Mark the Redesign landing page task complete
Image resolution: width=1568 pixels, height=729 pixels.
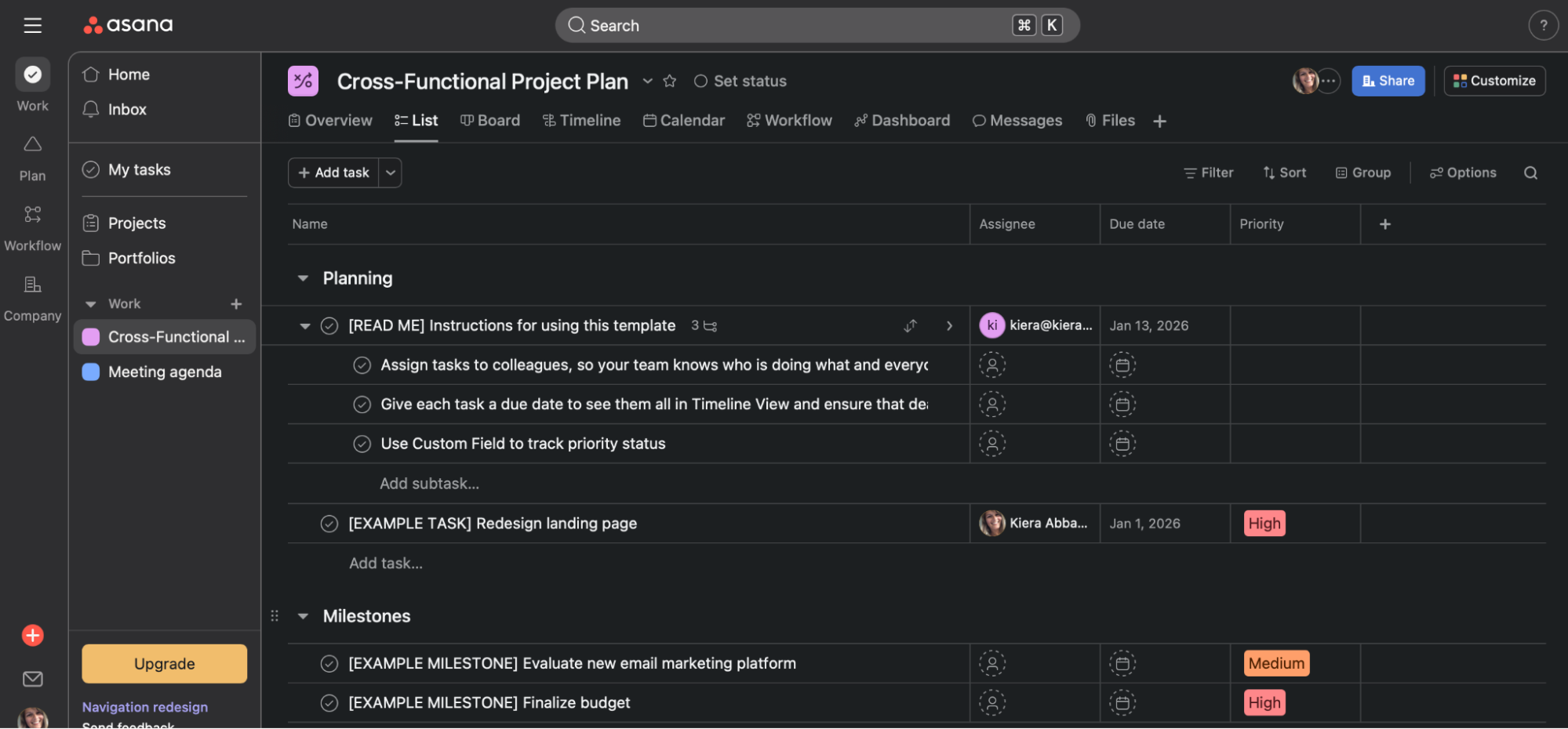[329, 523]
